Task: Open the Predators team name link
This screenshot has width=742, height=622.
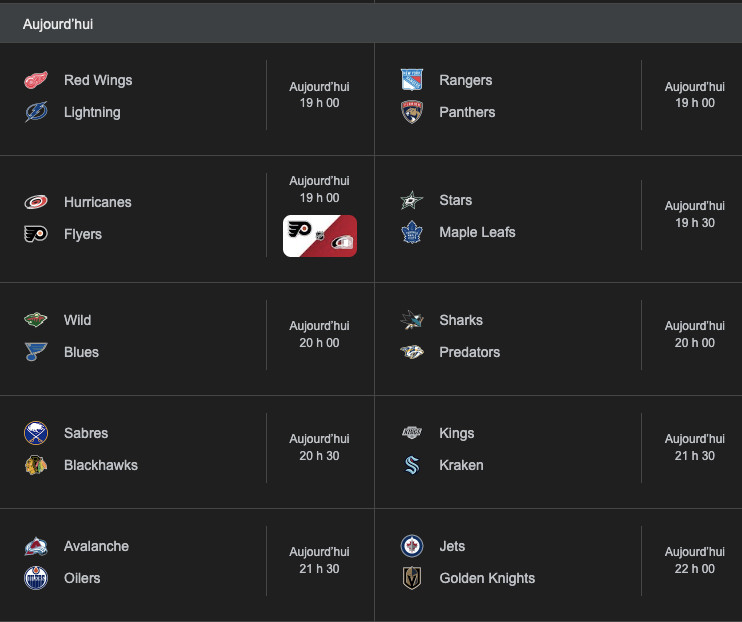Action: point(469,352)
